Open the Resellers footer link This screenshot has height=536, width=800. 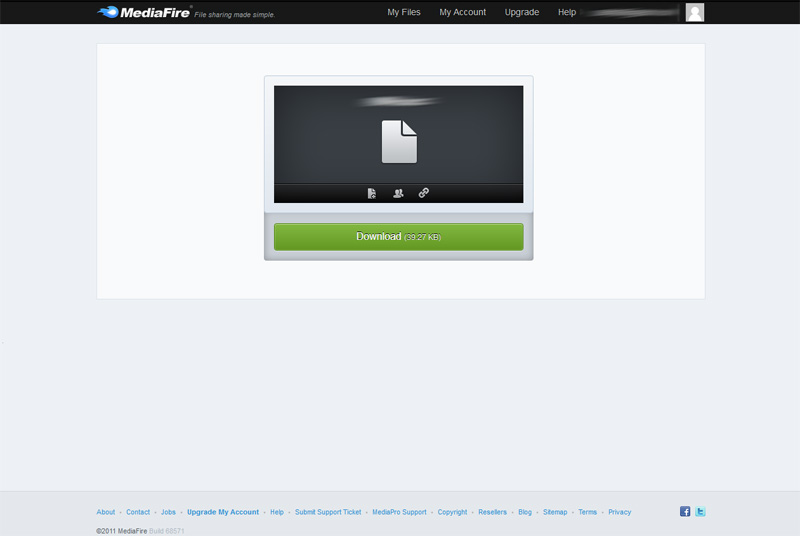point(492,512)
